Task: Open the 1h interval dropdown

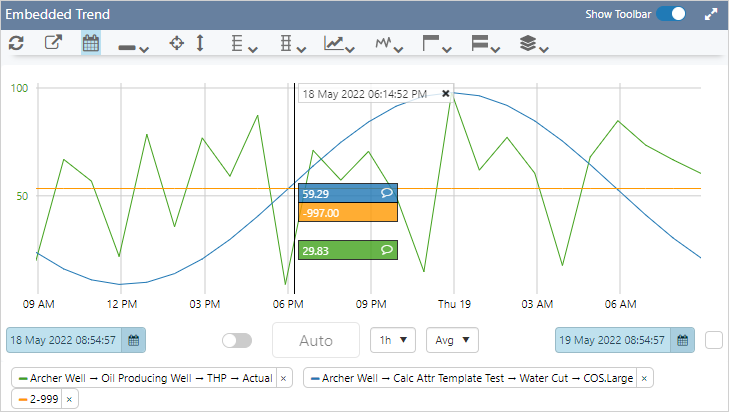Action: [392, 340]
